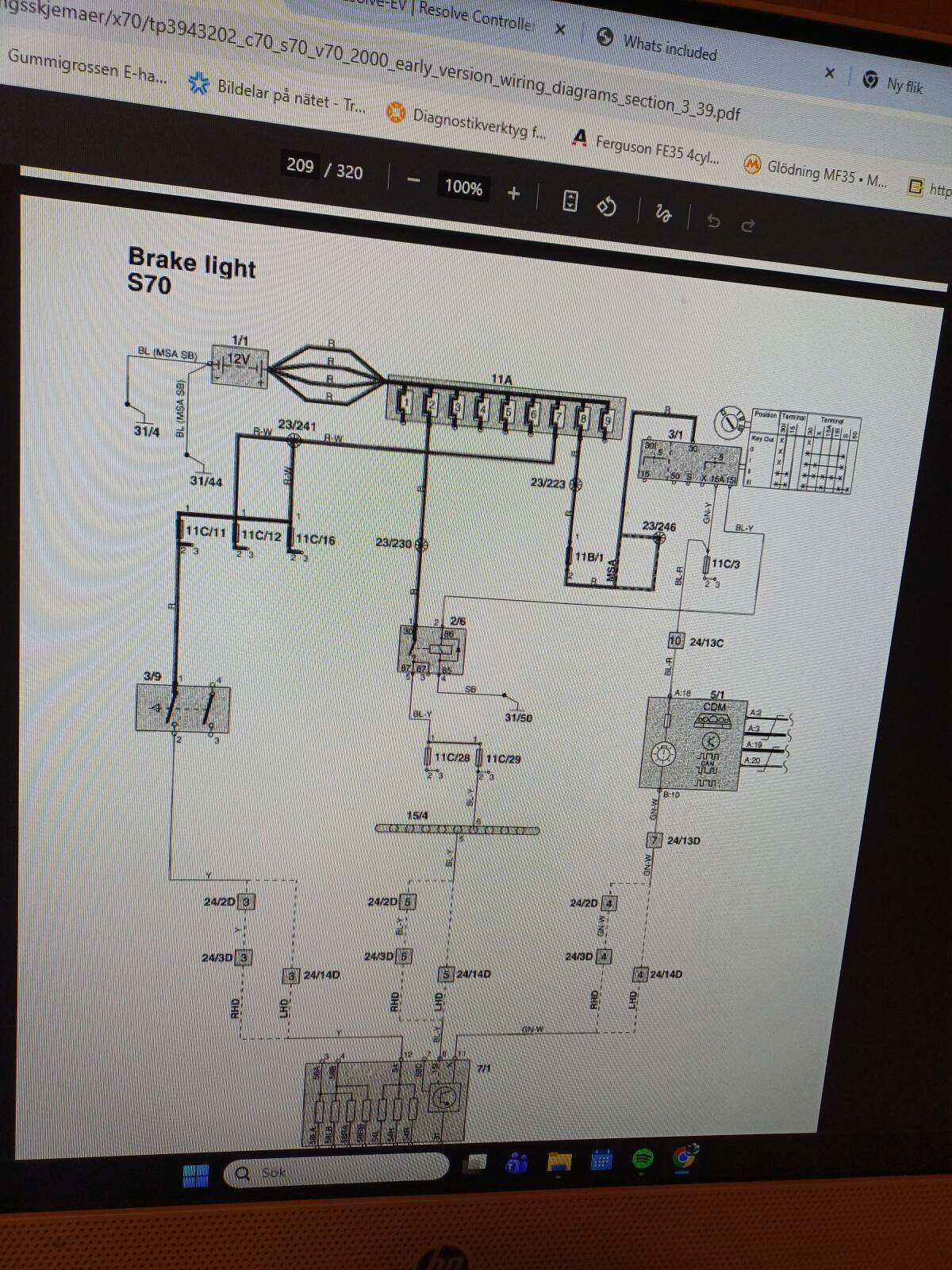Zoom in with the plus button

point(514,192)
